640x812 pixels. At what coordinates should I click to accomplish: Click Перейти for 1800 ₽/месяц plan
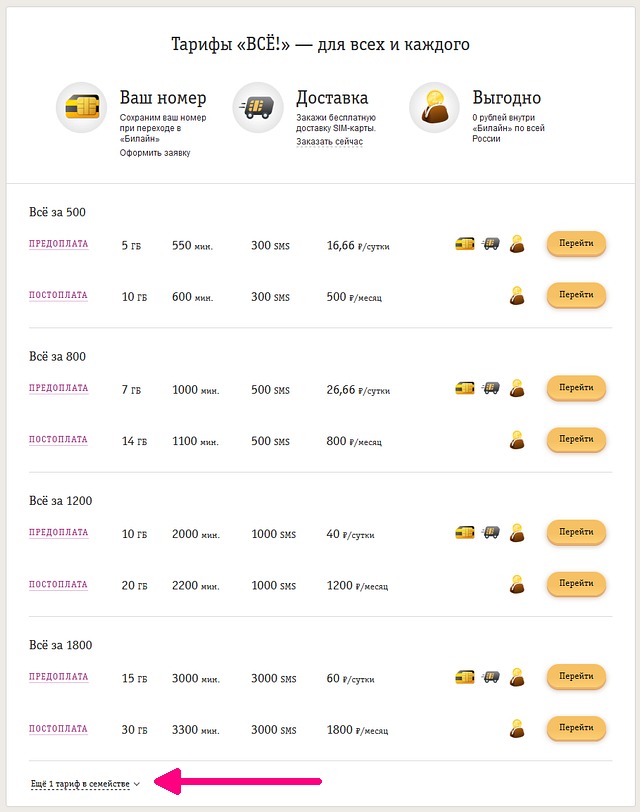click(576, 728)
